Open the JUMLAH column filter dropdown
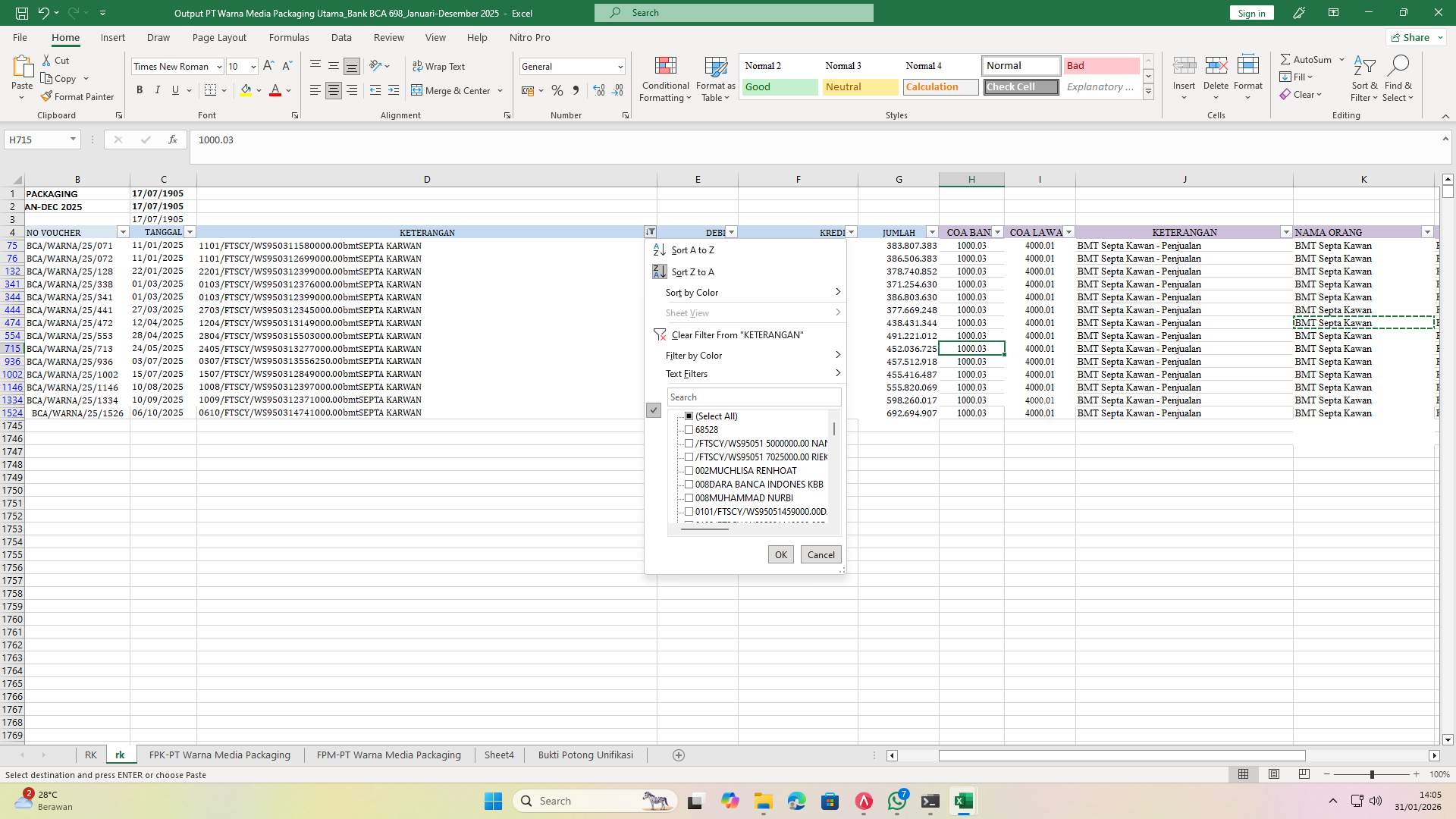This screenshot has height=819, width=1456. pyautogui.click(x=931, y=232)
